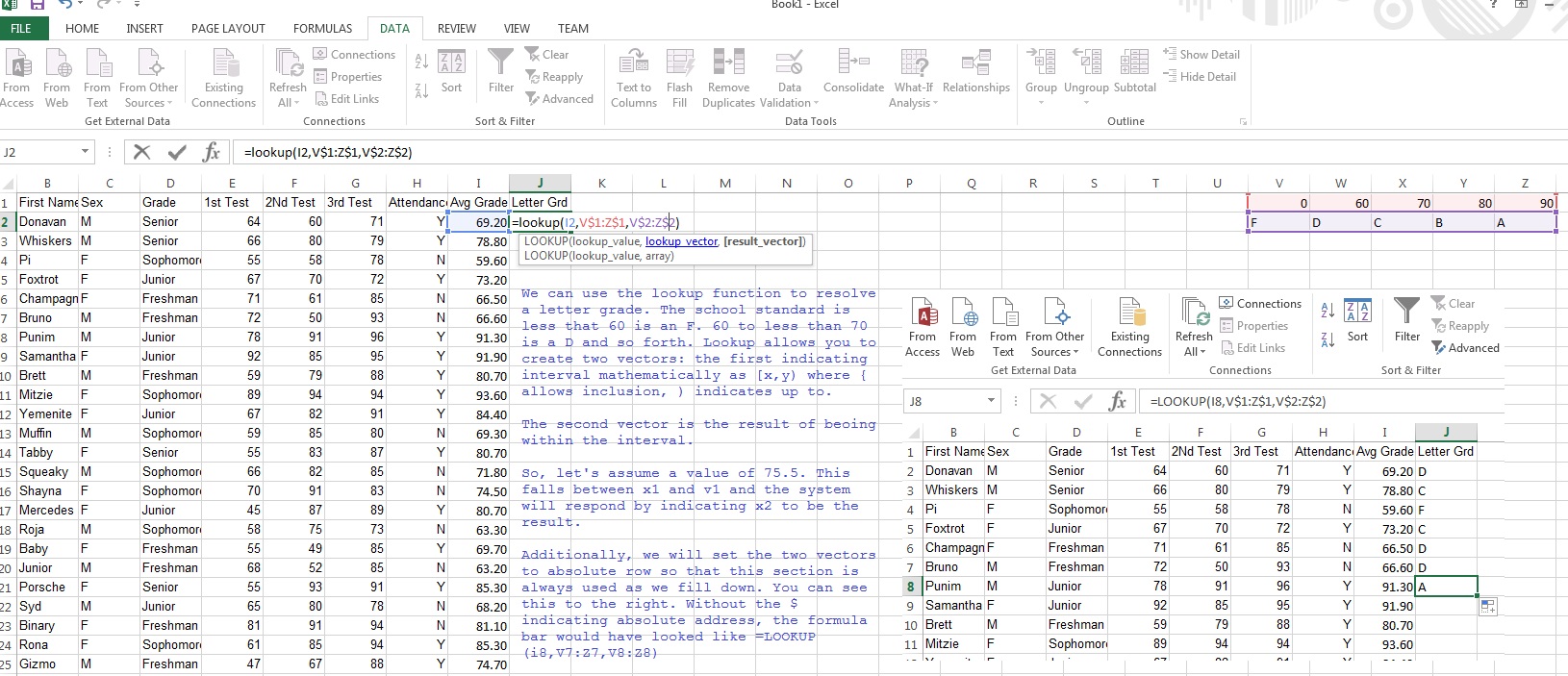
Task: Click the Insert Function fx button in main formula bar
Action: point(211,152)
